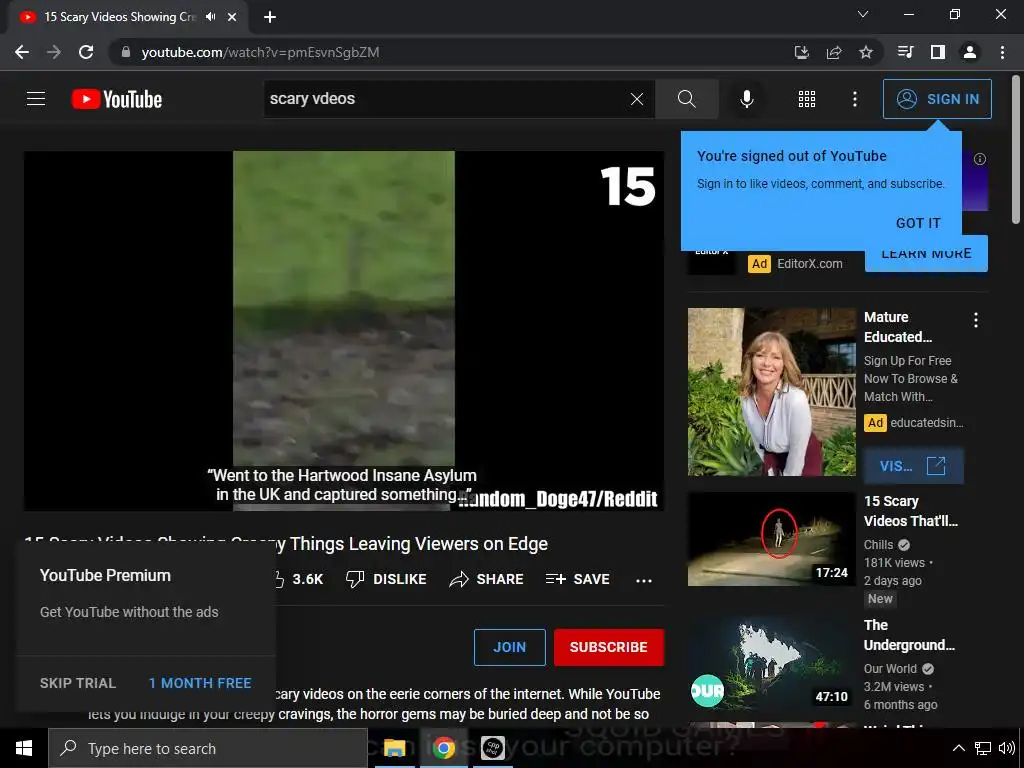
Task: Show hidden system tray icons
Action: (x=958, y=748)
